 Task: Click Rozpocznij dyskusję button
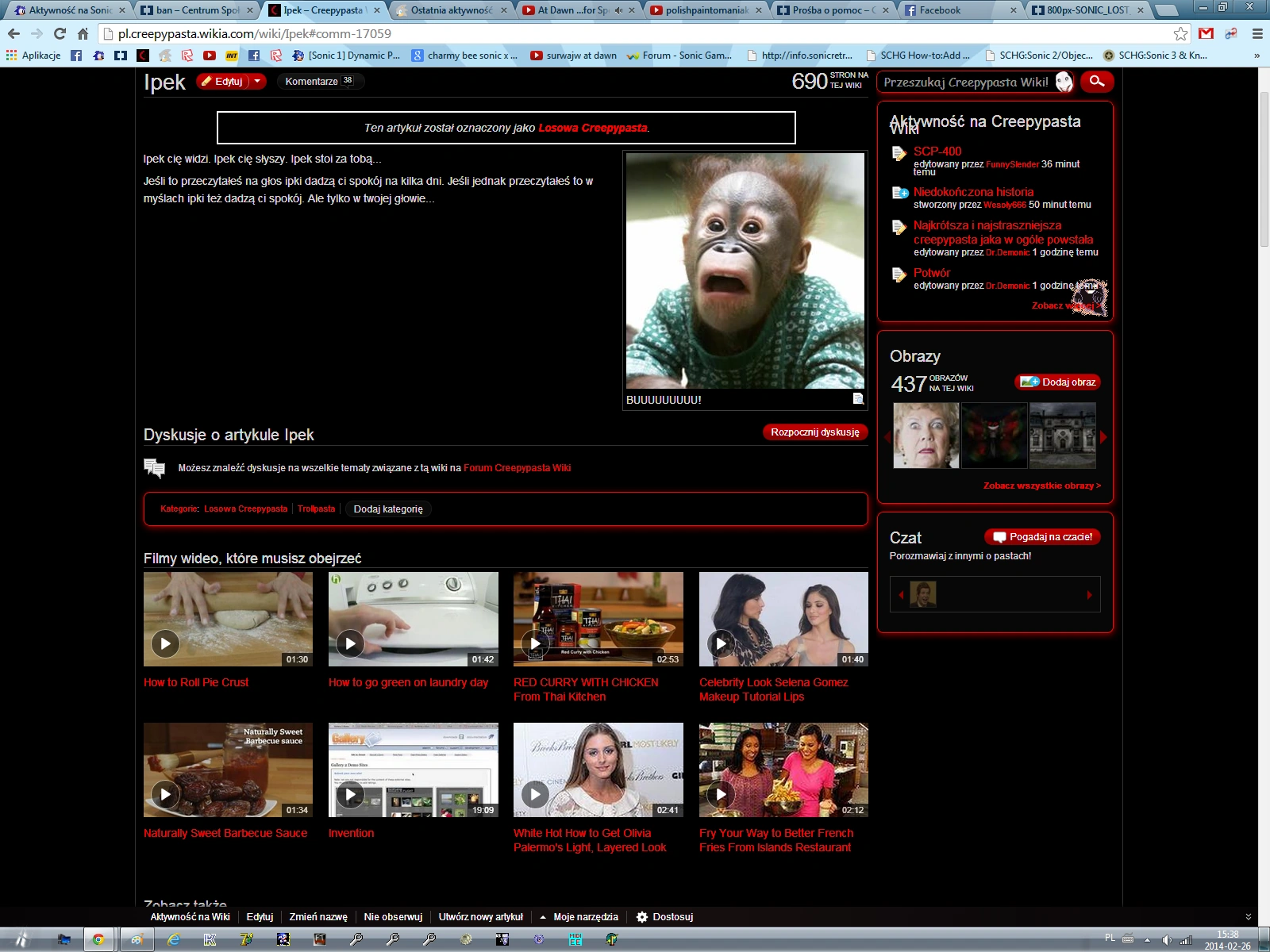click(x=815, y=432)
